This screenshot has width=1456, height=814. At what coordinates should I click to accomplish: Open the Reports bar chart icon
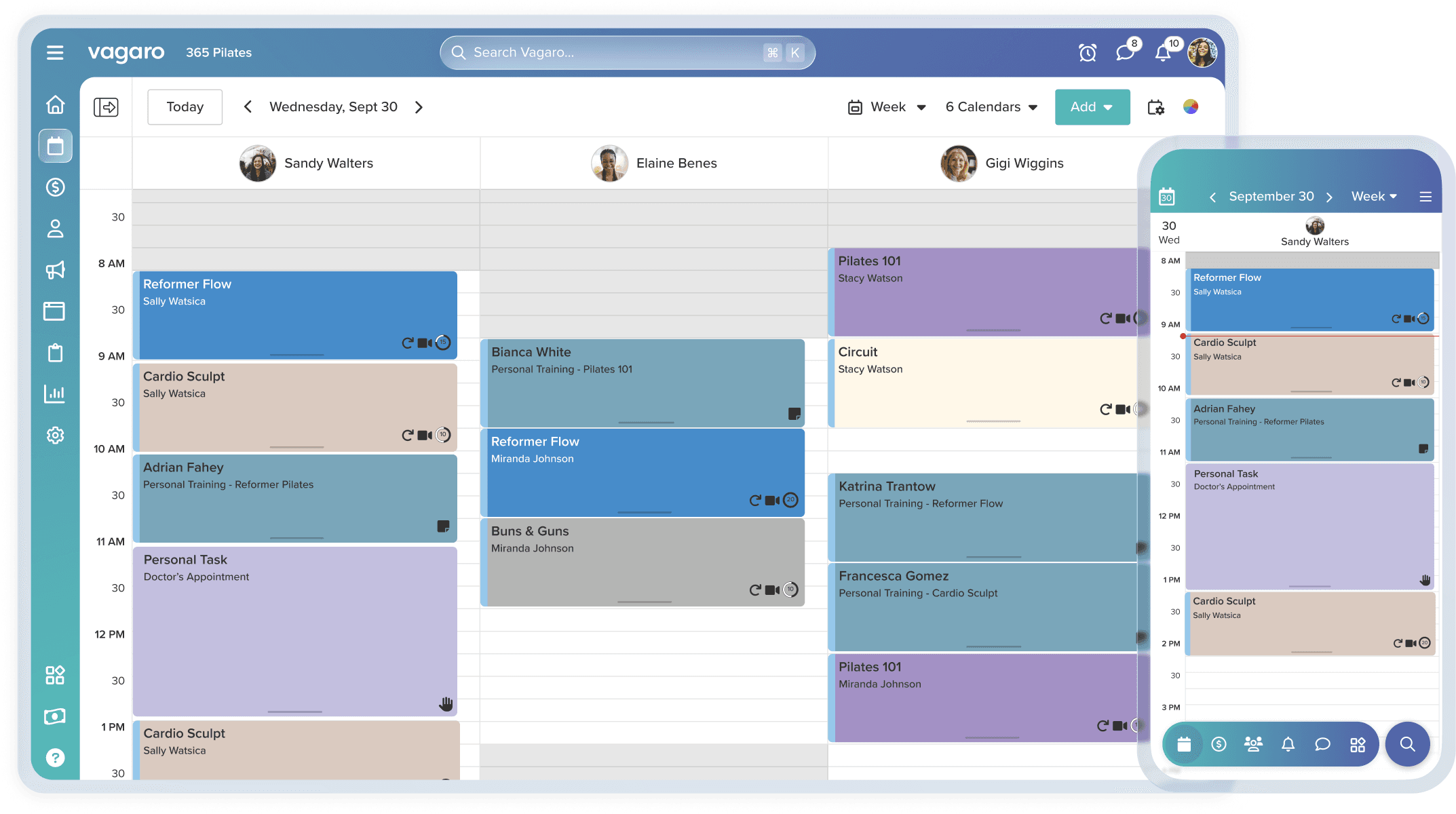(55, 393)
